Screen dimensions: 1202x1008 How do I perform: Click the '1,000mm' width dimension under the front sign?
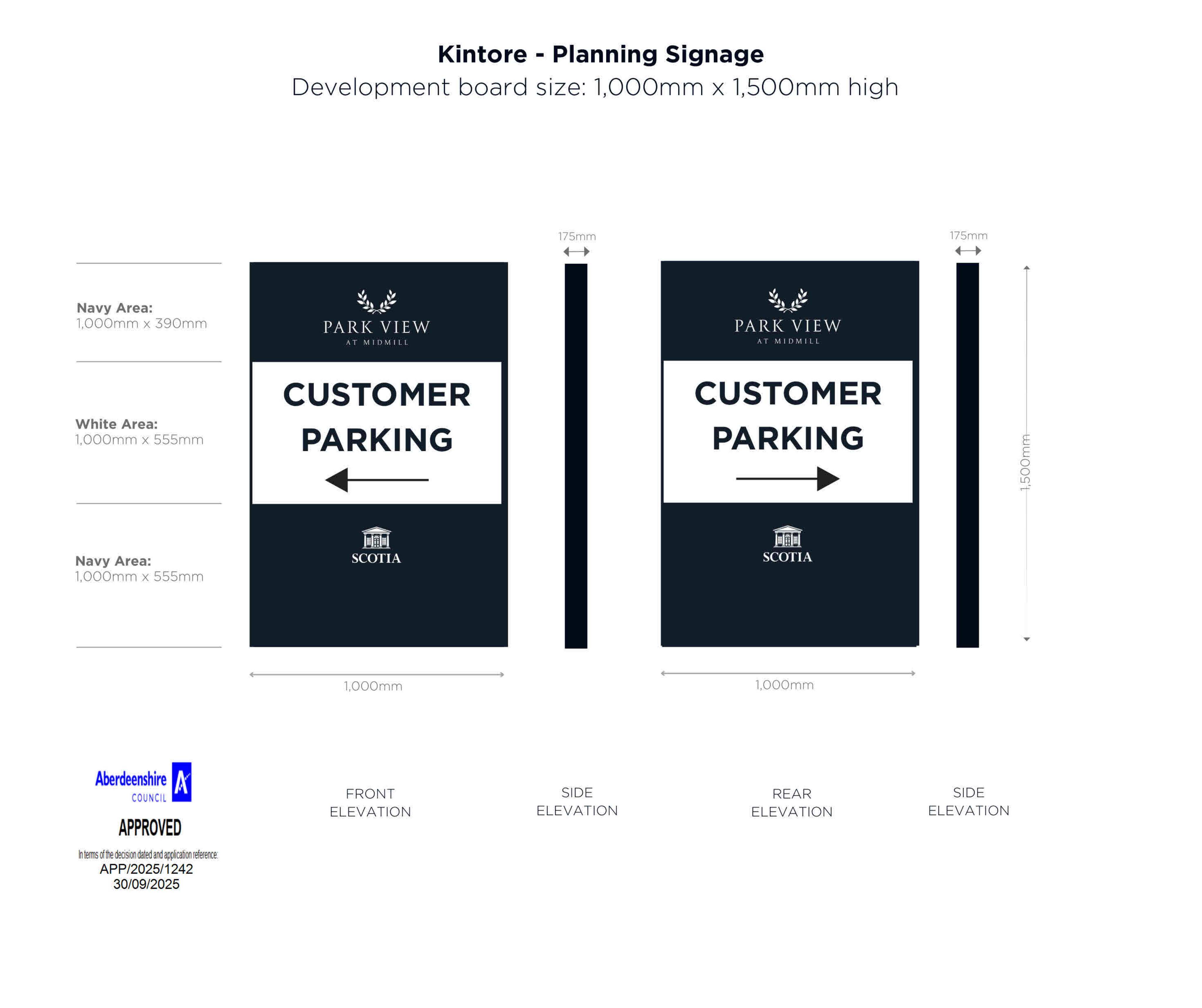click(x=373, y=686)
